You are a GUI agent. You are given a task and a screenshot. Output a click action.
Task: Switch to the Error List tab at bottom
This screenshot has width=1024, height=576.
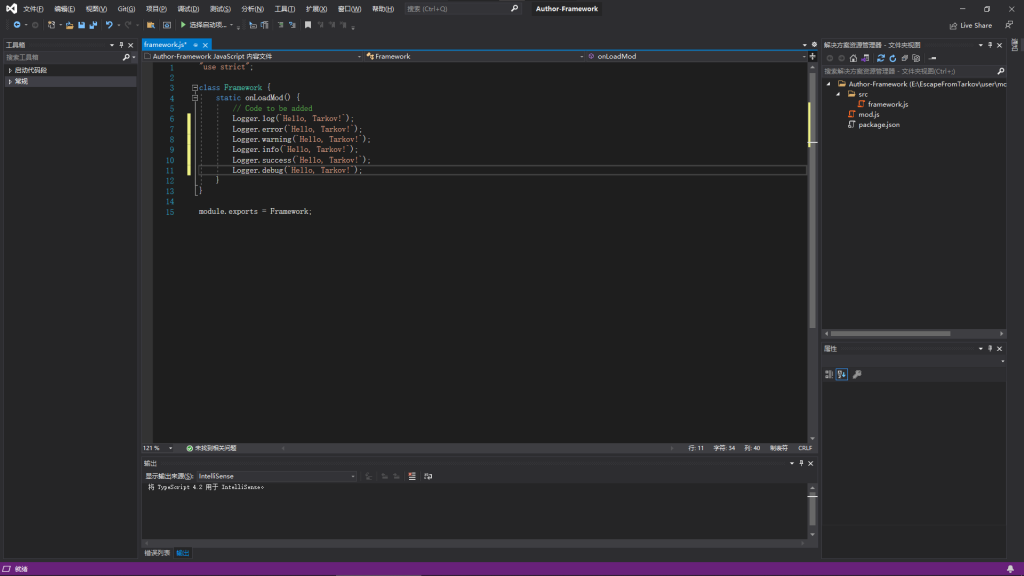click(x=157, y=553)
